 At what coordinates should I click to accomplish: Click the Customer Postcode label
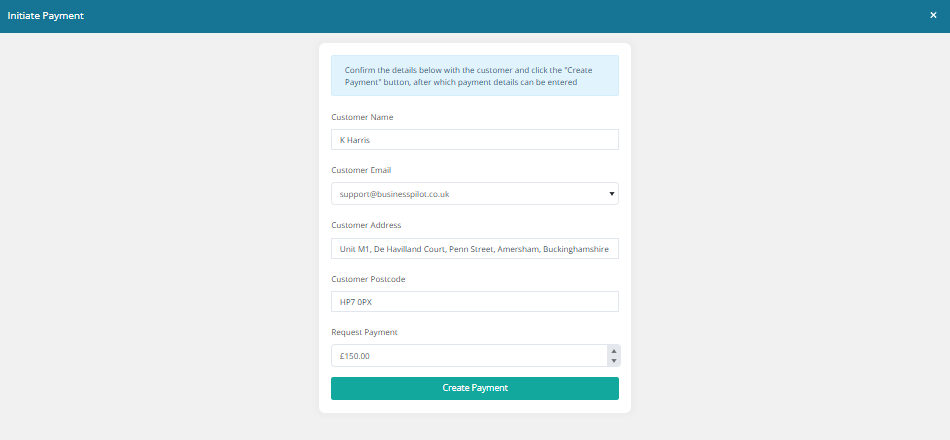368,279
